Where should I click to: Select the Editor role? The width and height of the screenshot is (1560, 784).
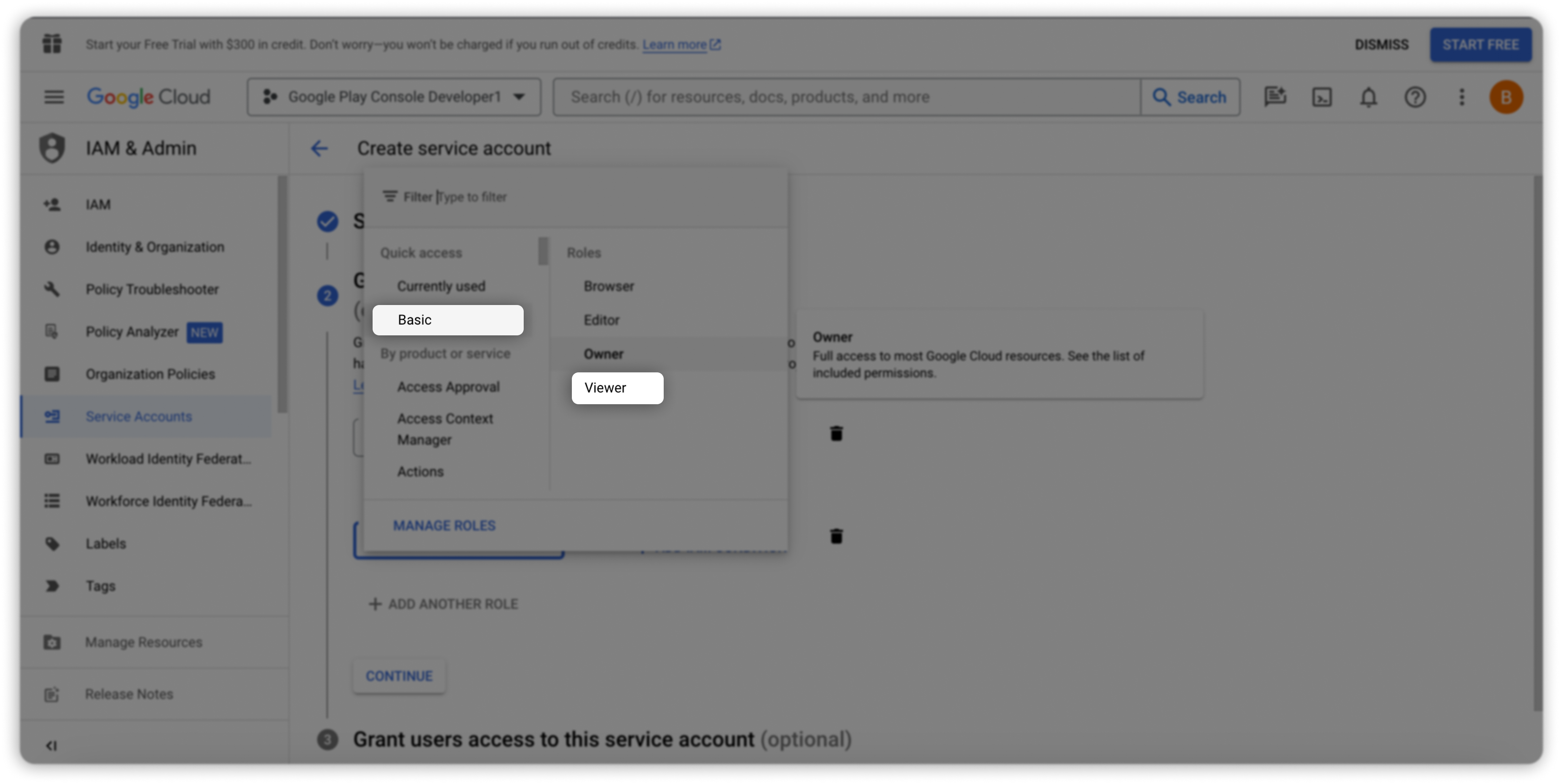(x=601, y=320)
